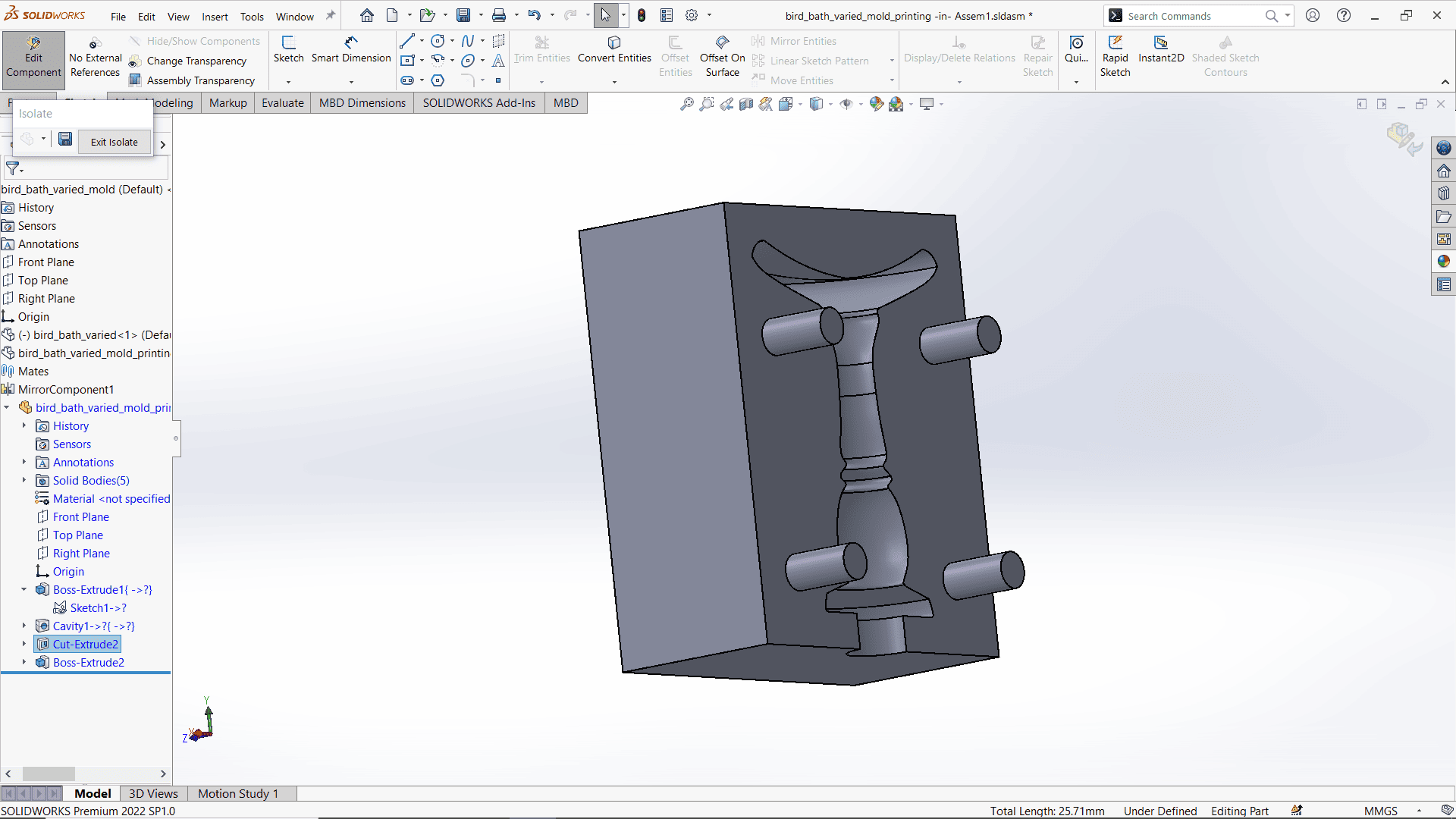Image resolution: width=1456 pixels, height=819 pixels.
Task: Toggle the pushpin next to Window menu
Action: [x=331, y=15]
